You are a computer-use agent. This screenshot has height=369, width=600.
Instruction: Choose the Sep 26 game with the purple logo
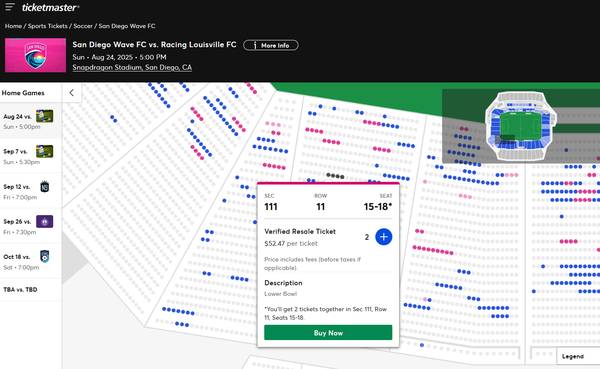pos(30,226)
